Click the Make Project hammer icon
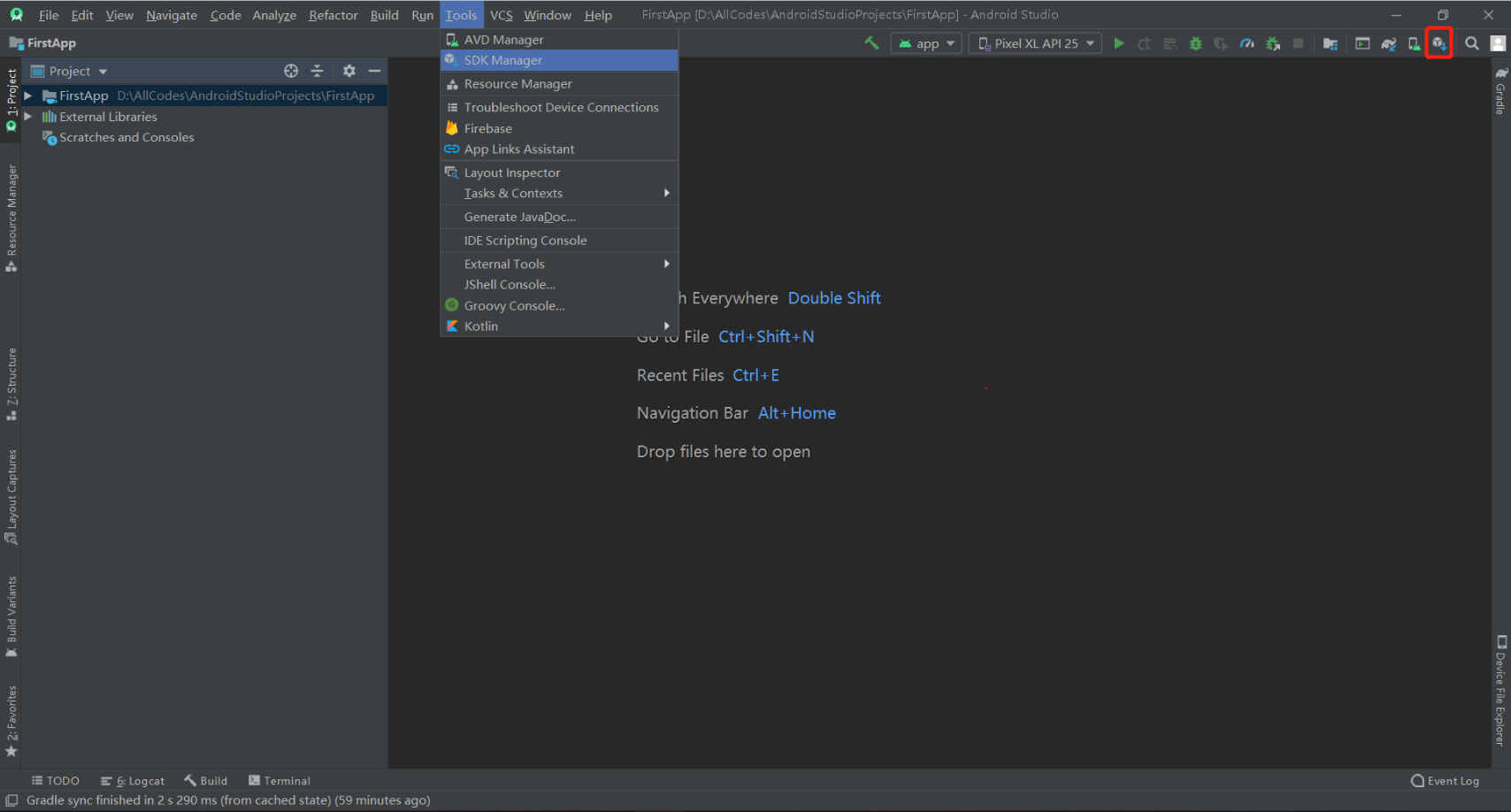The image size is (1511, 812). 871,43
